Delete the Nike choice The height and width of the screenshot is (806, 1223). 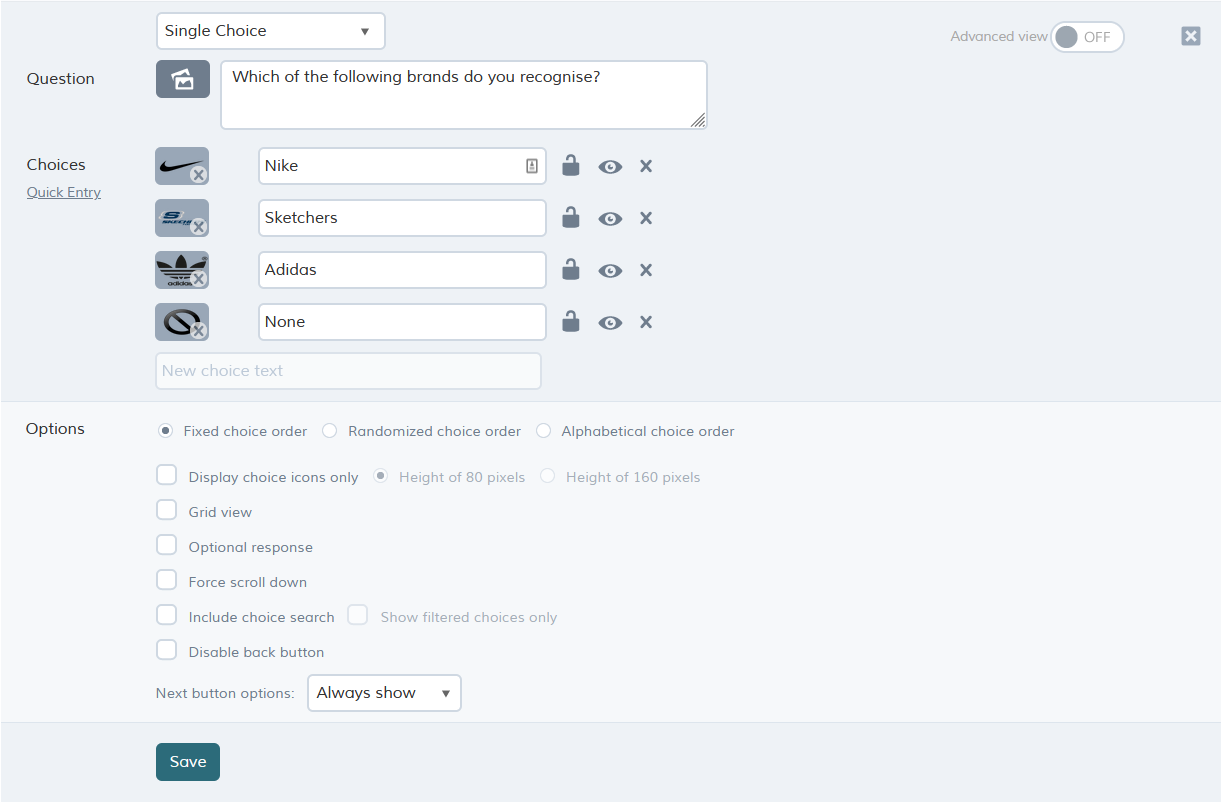[646, 166]
